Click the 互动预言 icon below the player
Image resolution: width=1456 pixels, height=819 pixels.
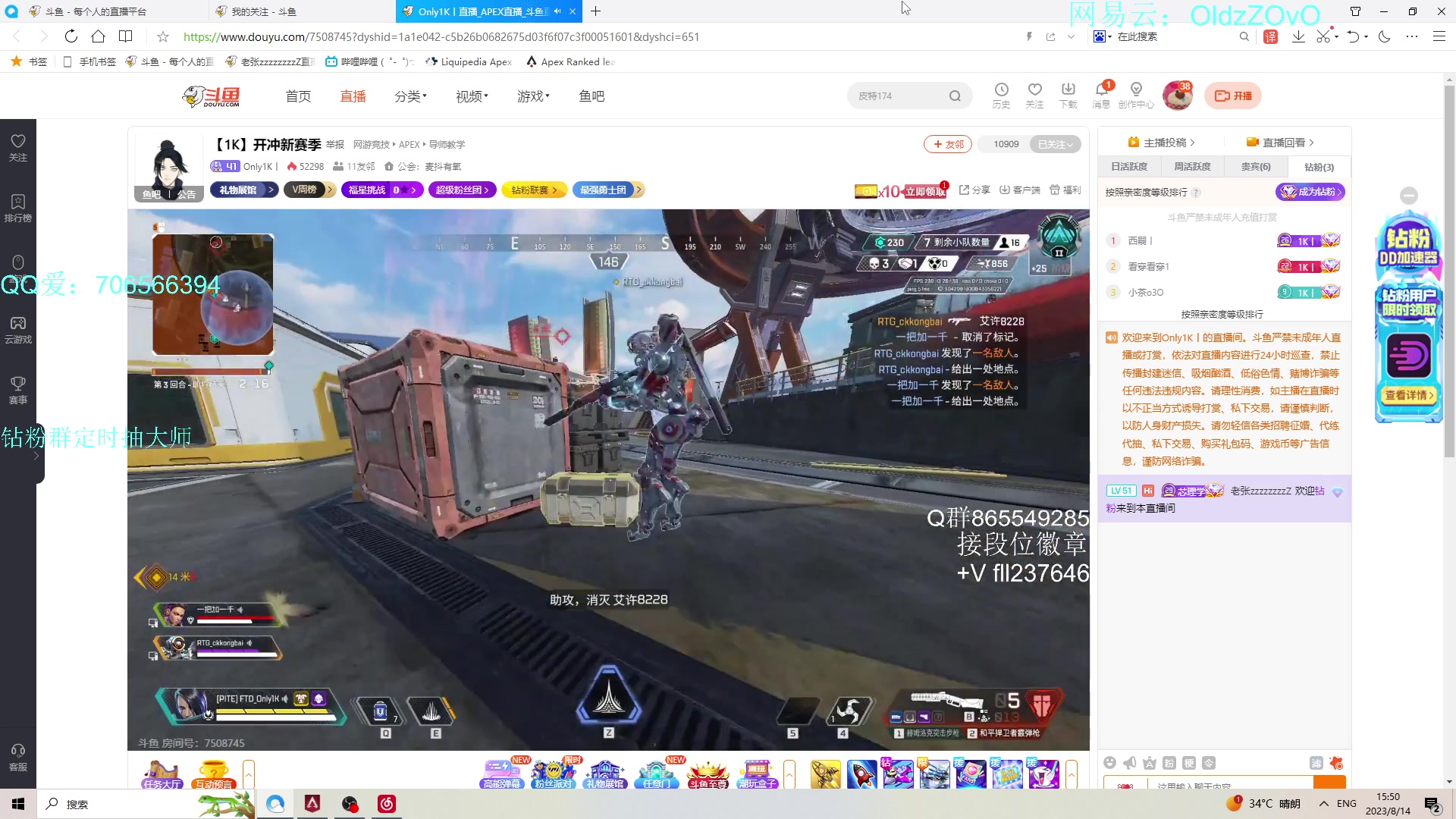214,774
